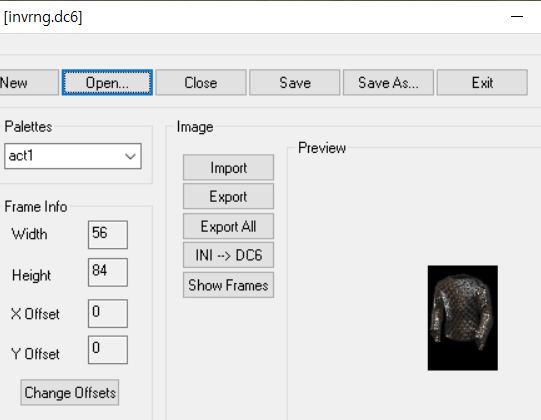Choose Save As... to save a copy

388,82
